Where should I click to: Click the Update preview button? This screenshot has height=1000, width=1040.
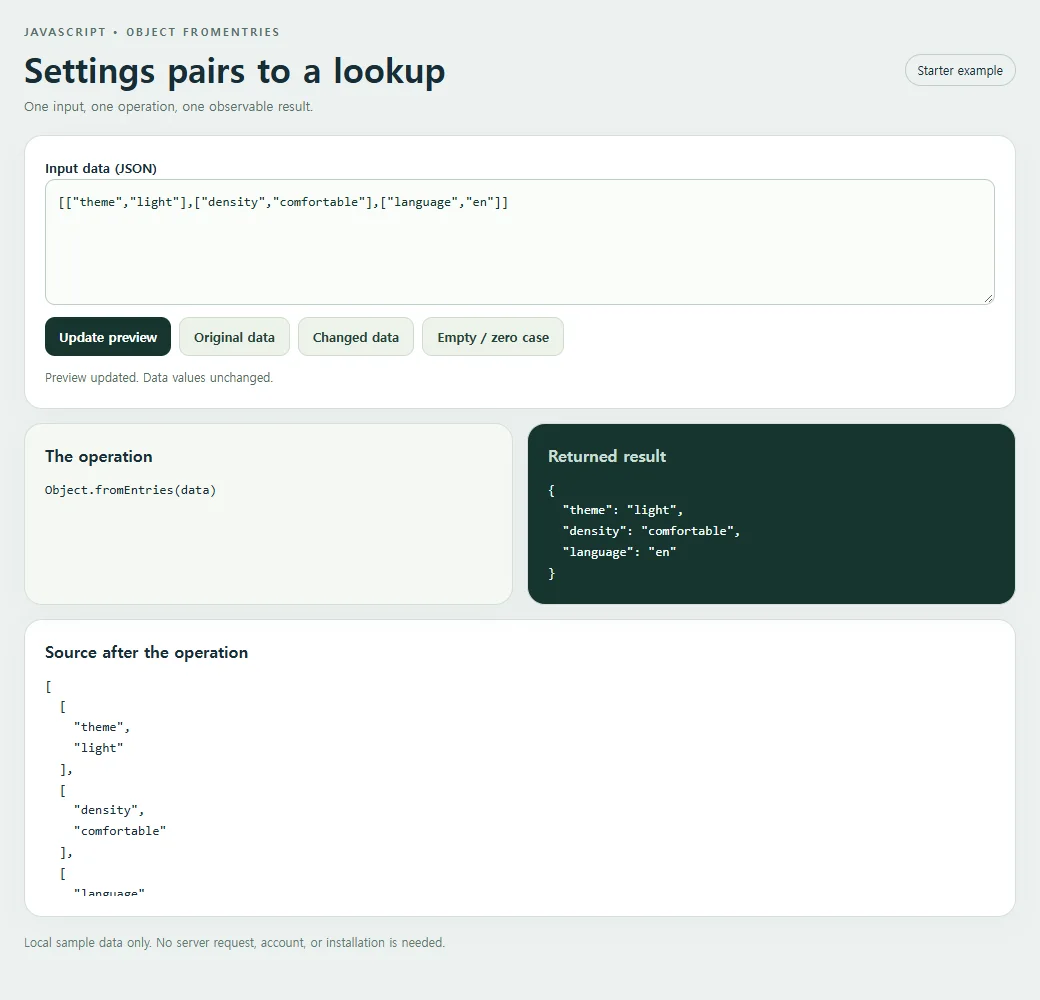pos(108,337)
